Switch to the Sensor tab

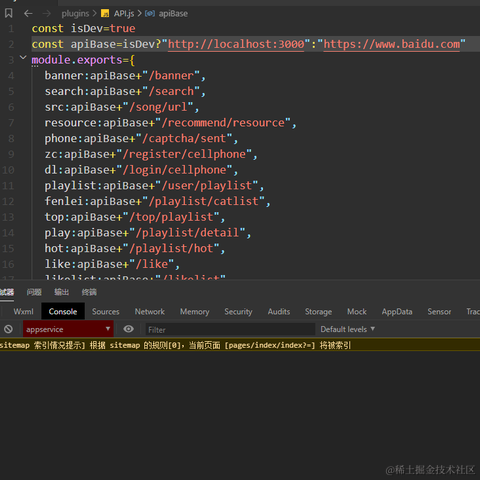[439, 312]
